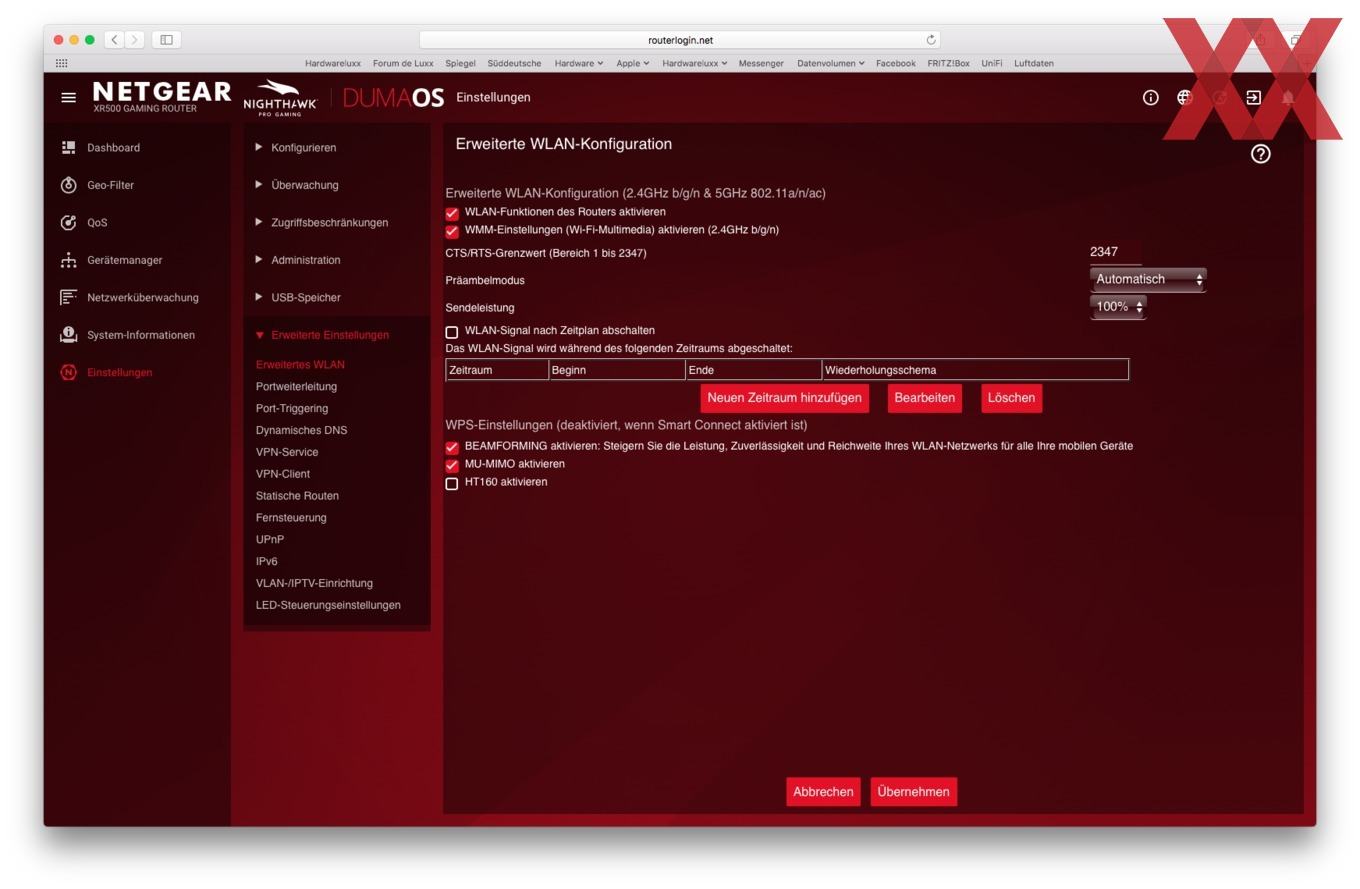Viewport: 1360px width, 889px height.
Task: Open VLAN-/IPTV-Einrichtung page
Action: tap(314, 584)
